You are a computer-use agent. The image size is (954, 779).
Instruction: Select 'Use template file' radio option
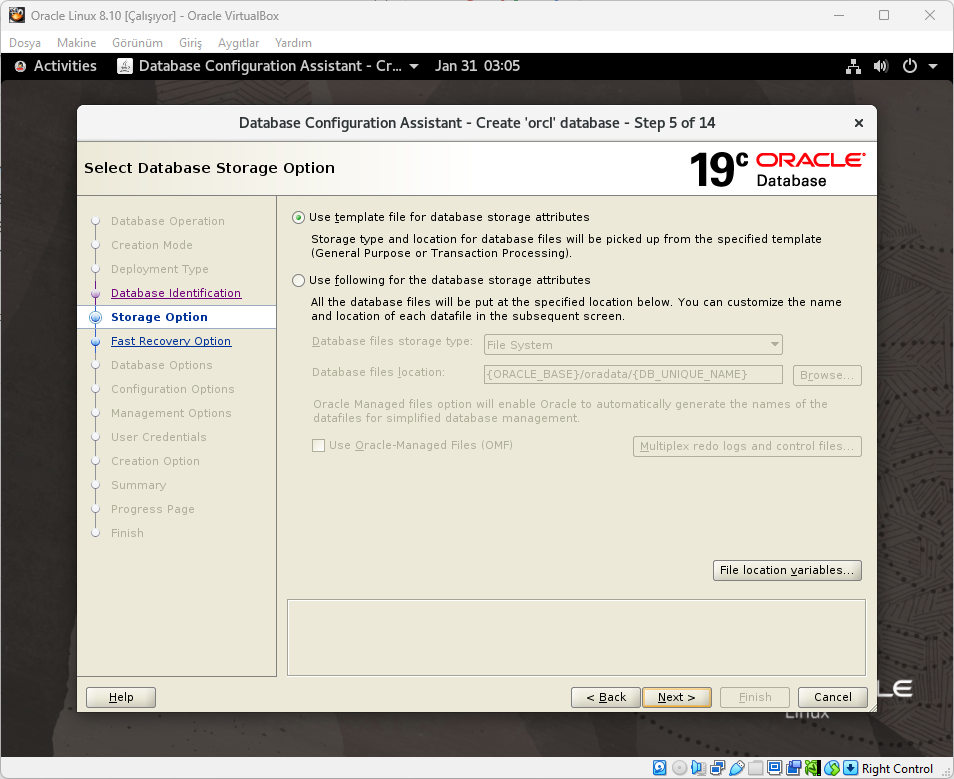coord(298,217)
